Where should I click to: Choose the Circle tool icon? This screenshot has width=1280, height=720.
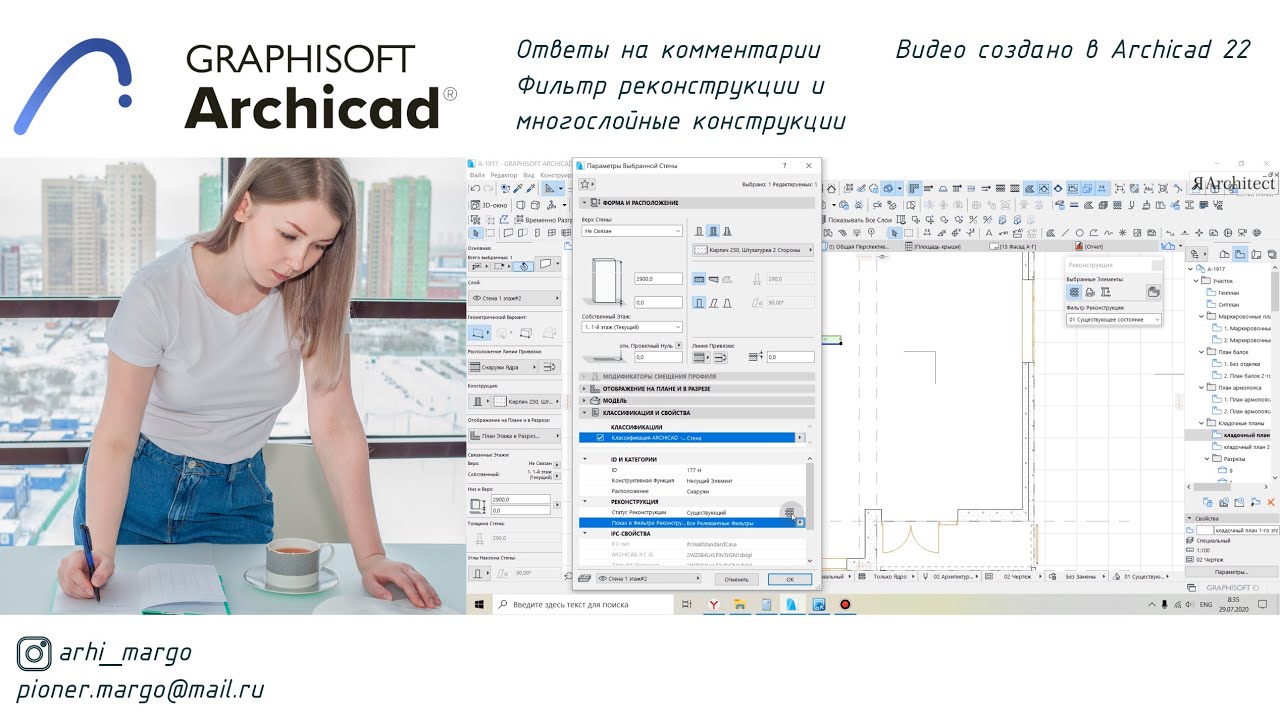[1079, 233]
